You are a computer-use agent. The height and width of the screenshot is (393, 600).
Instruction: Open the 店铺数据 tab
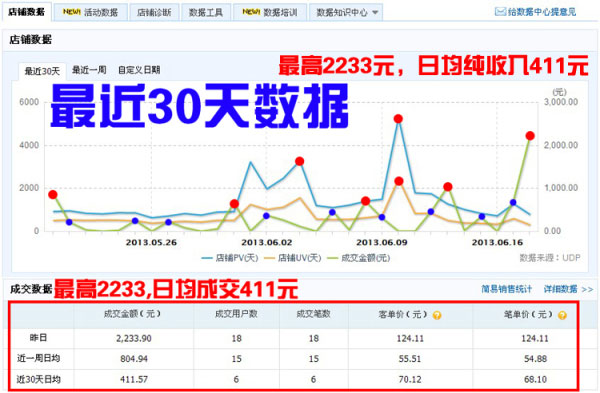point(26,12)
